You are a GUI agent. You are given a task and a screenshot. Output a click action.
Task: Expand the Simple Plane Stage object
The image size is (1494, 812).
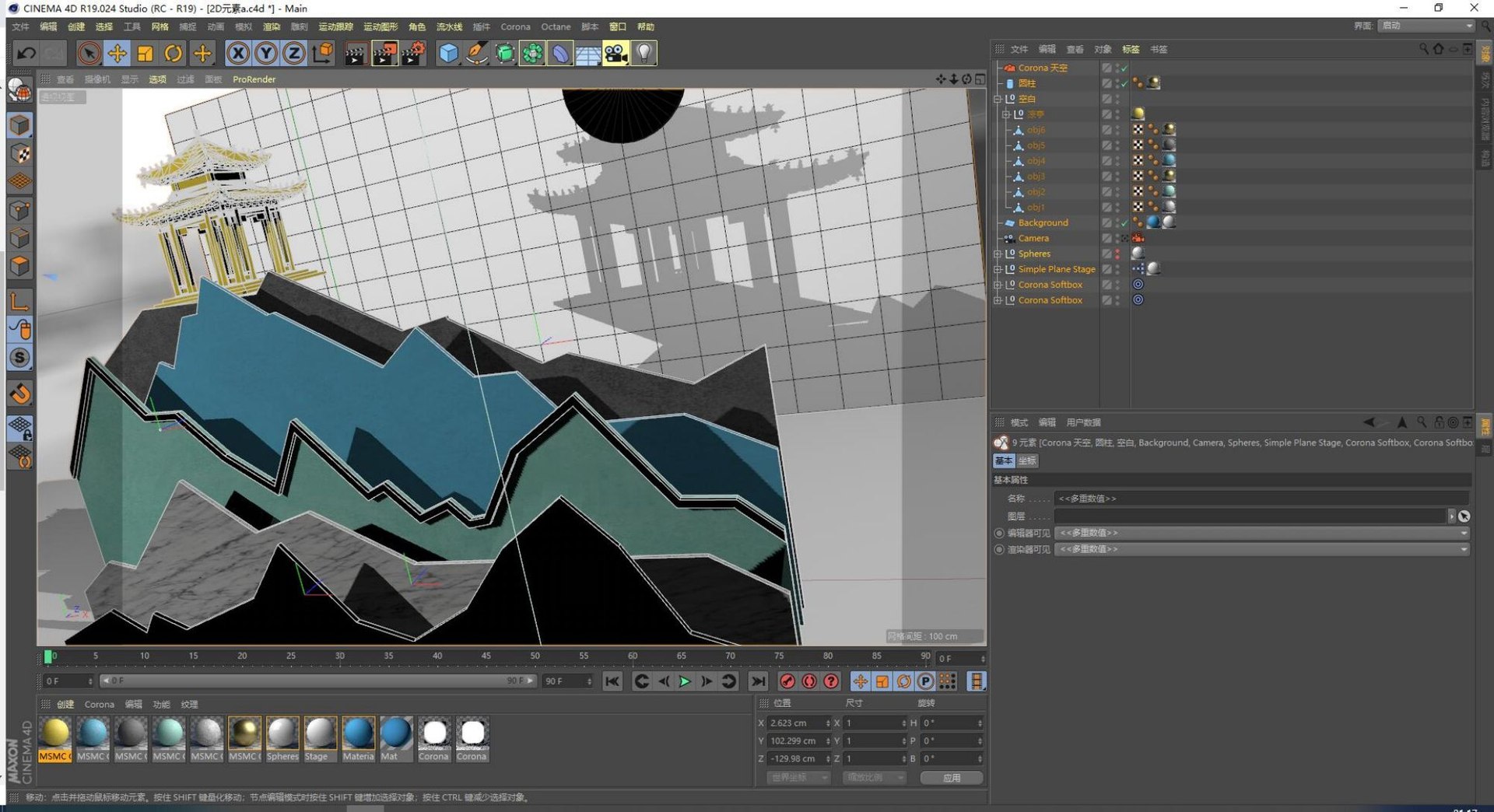pos(998,269)
